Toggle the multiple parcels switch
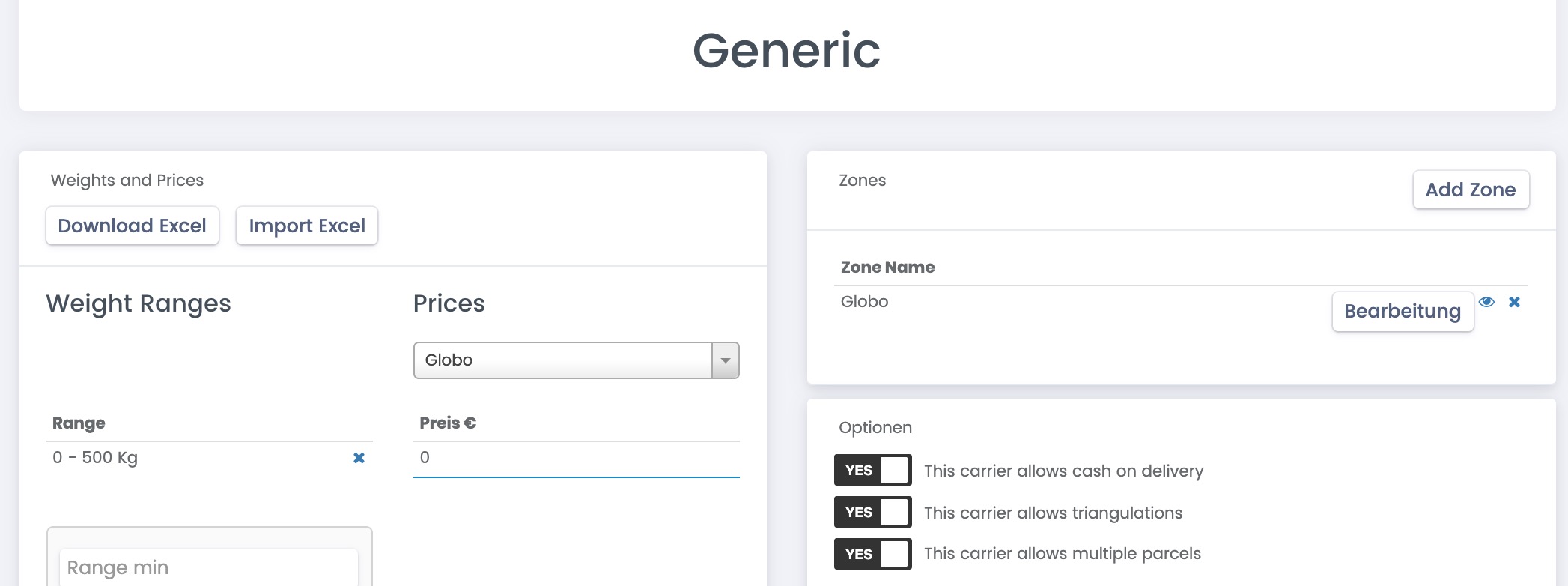The image size is (1568, 586). 873,554
